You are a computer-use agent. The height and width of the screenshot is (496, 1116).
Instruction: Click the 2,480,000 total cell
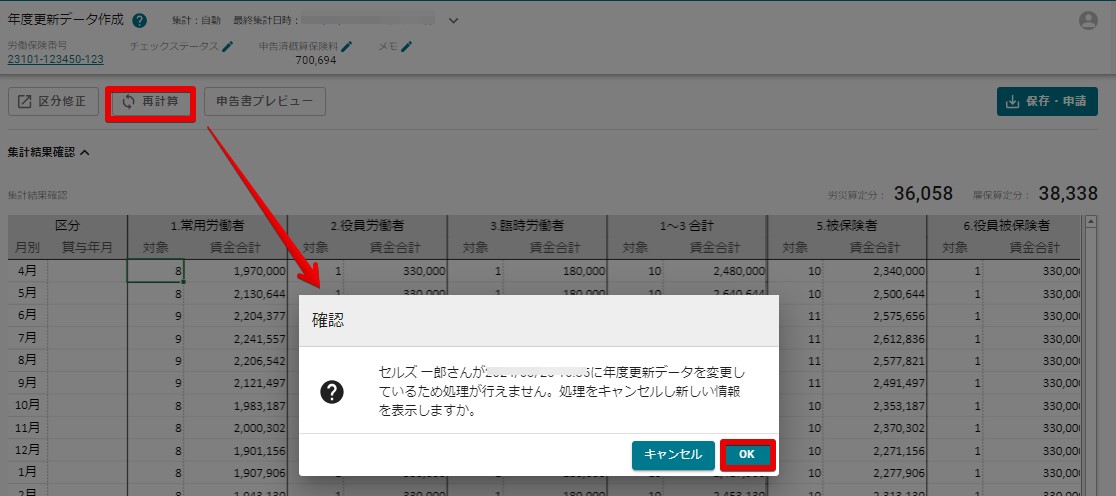point(716,271)
